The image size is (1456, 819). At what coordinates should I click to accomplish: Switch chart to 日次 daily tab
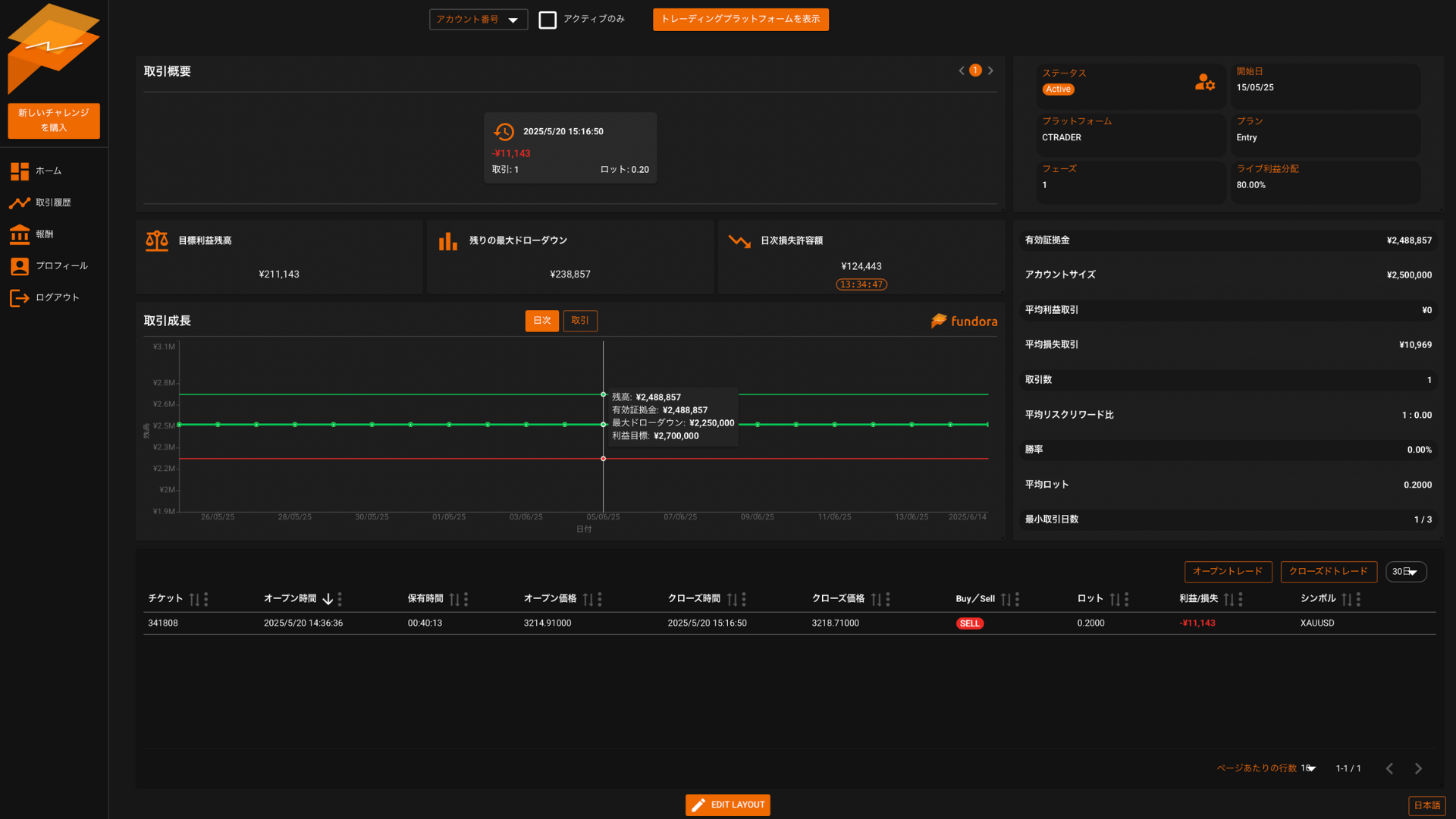click(x=542, y=321)
